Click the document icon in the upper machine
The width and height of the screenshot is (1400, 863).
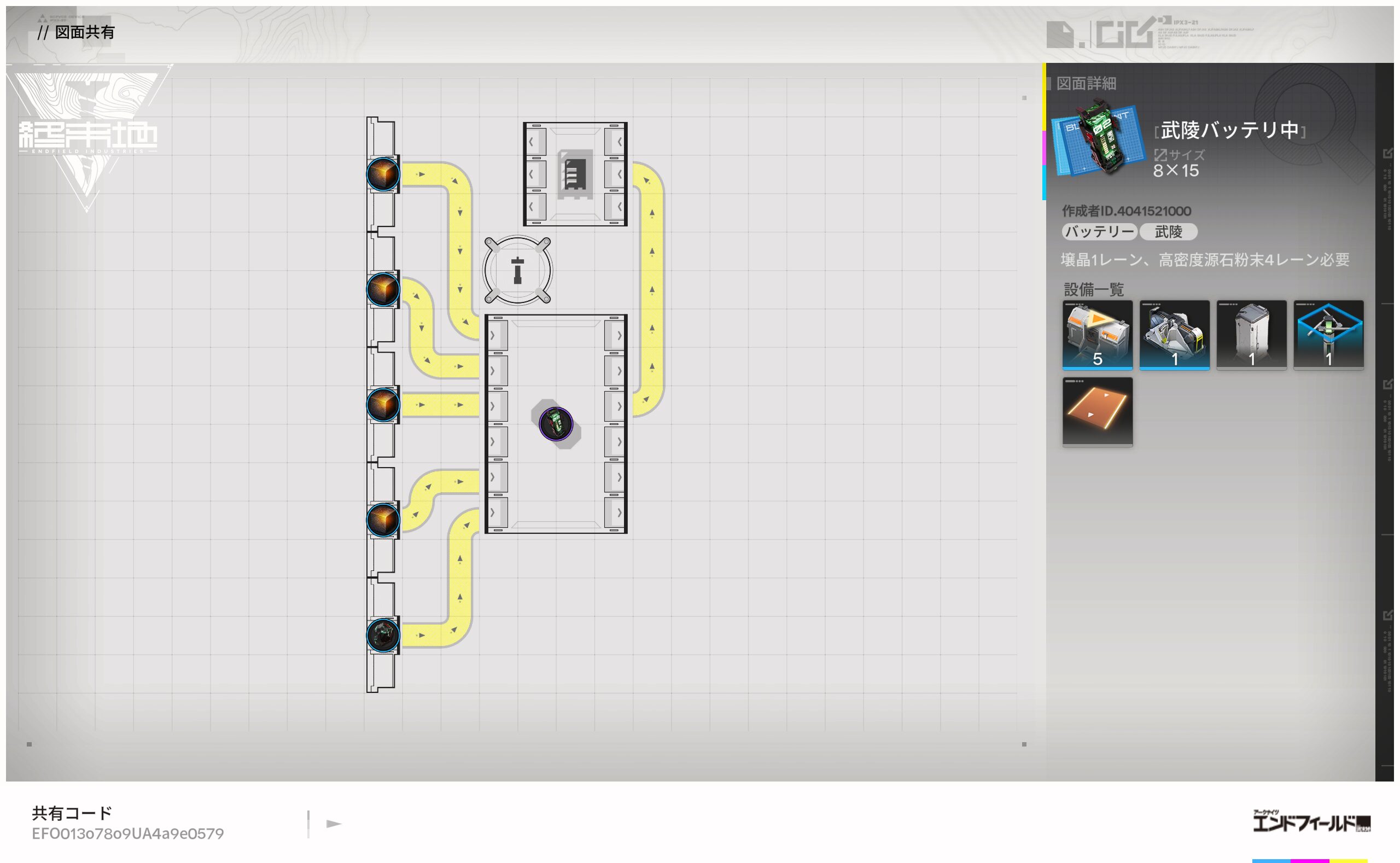(x=575, y=173)
